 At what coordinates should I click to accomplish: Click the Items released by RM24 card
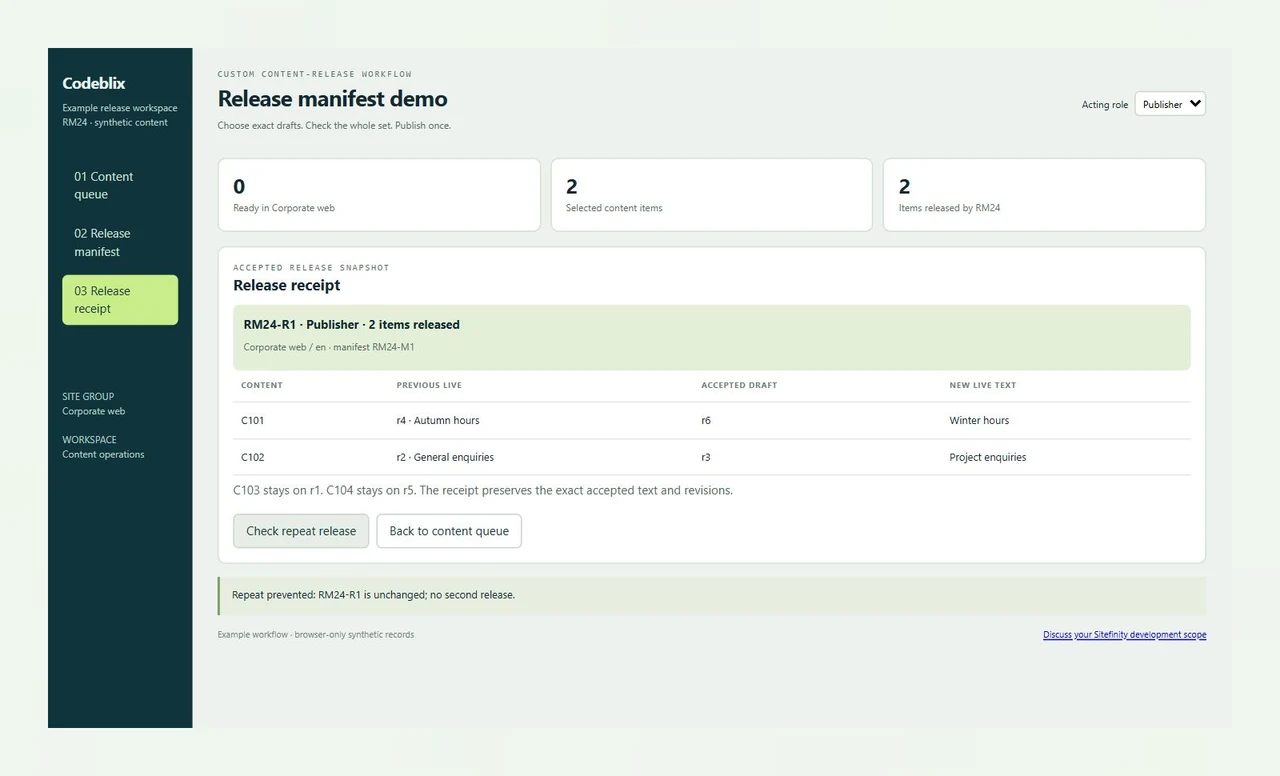coord(1044,195)
